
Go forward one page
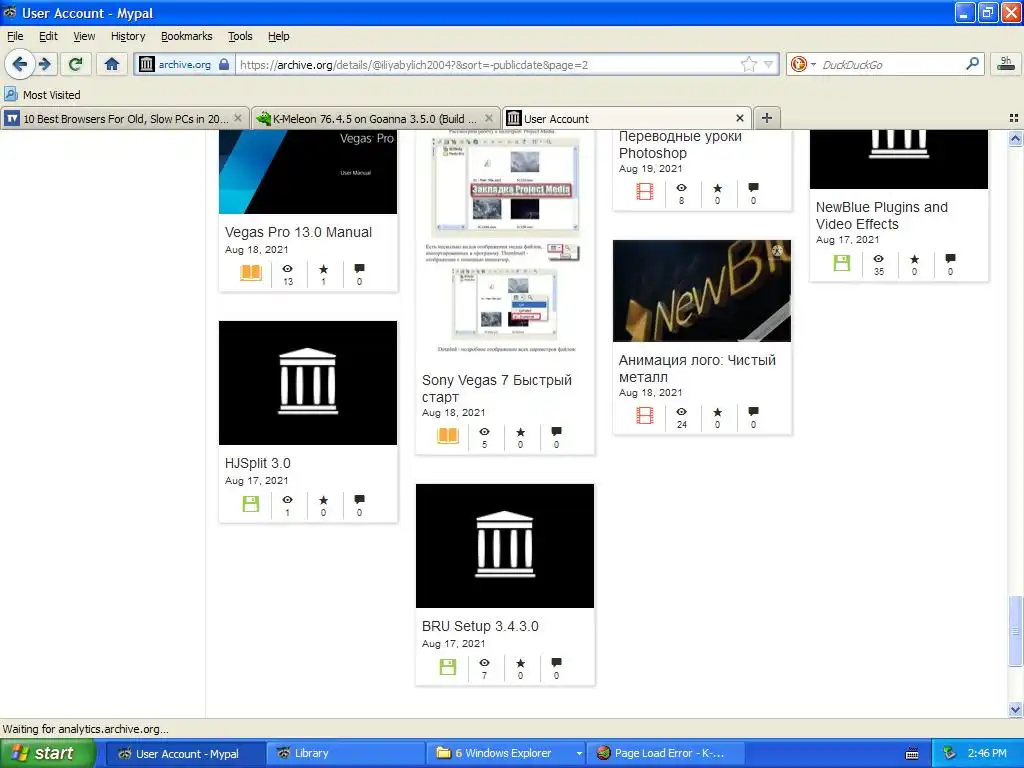pyautogui.click(x=45, y=64)
